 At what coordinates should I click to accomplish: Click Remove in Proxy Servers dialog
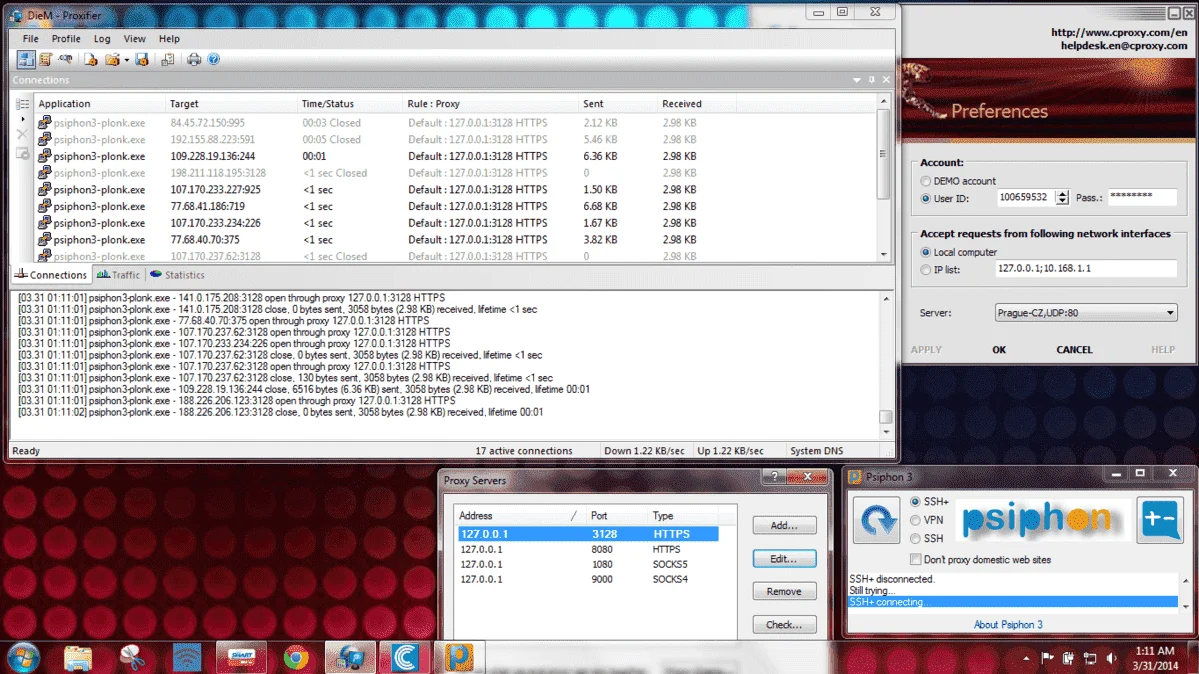pos(784,591)
